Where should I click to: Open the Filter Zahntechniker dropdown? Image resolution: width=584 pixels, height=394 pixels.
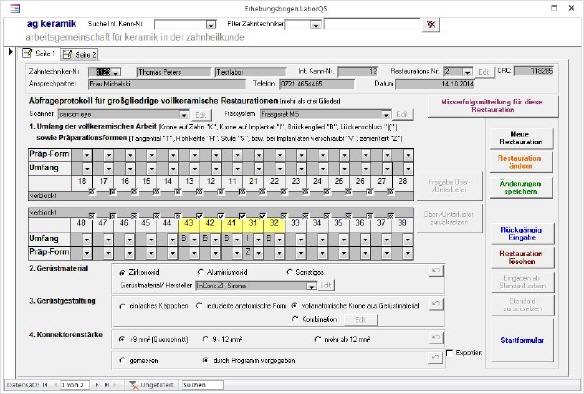316,25
